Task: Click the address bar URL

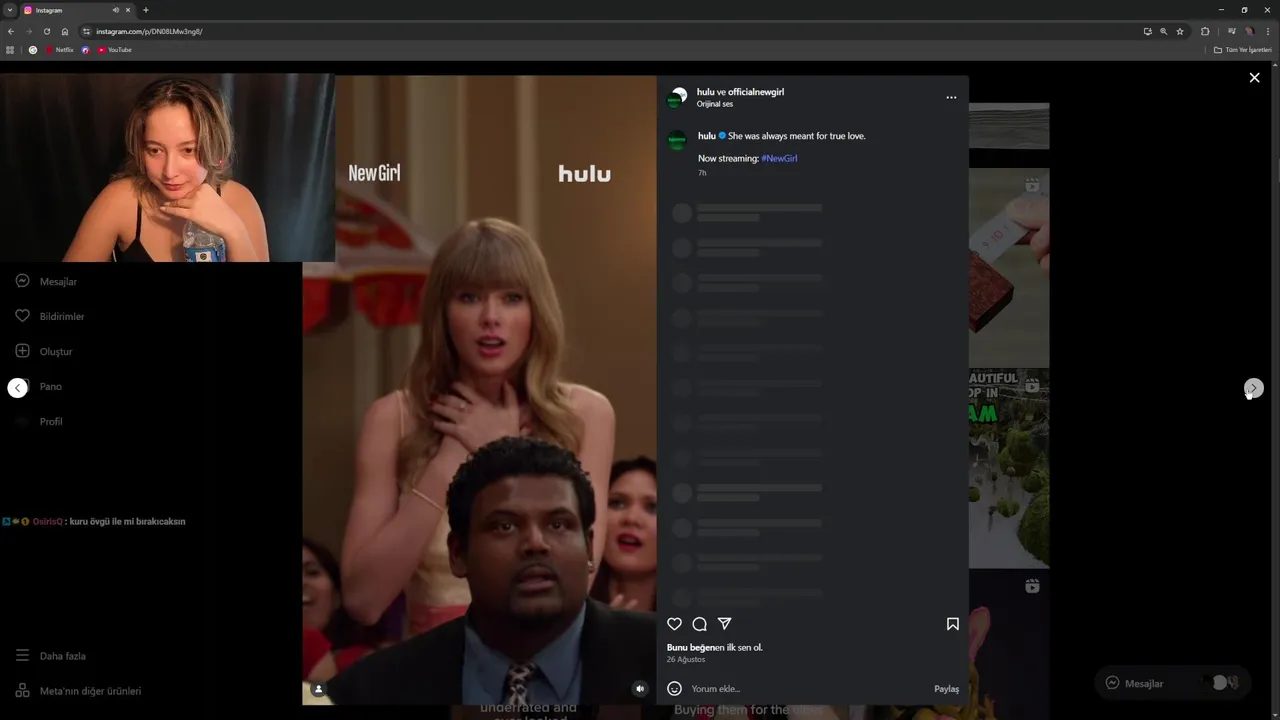Action: coord(149,31)
